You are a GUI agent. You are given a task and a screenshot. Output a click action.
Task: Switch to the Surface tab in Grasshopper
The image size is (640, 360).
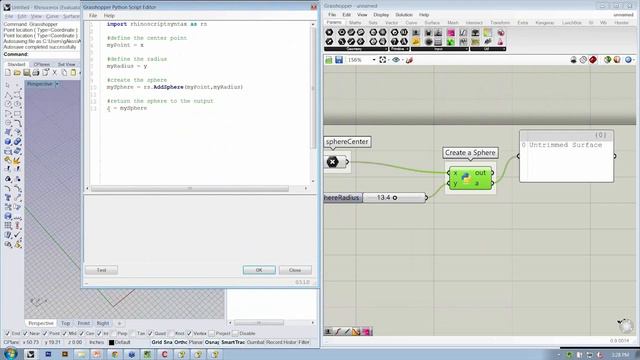[x=432, y=23]
